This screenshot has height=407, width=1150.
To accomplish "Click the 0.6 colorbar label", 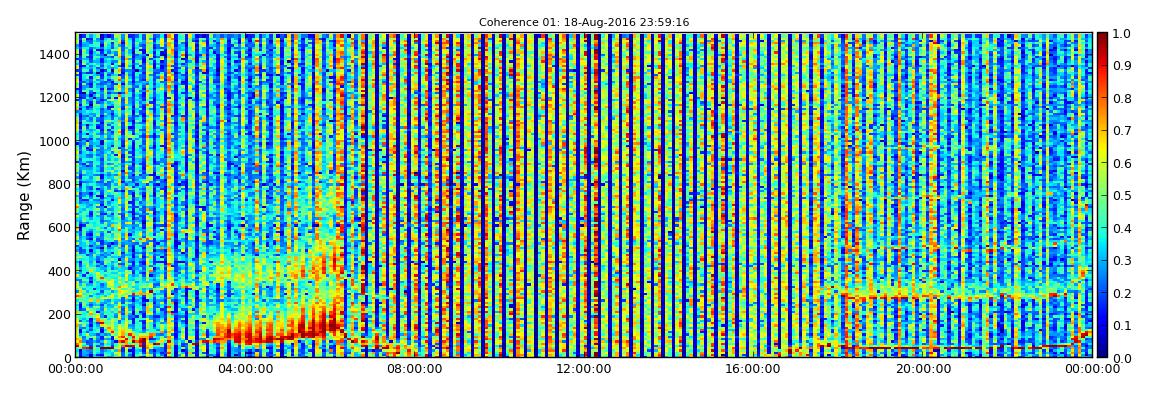I will 1121,164.
